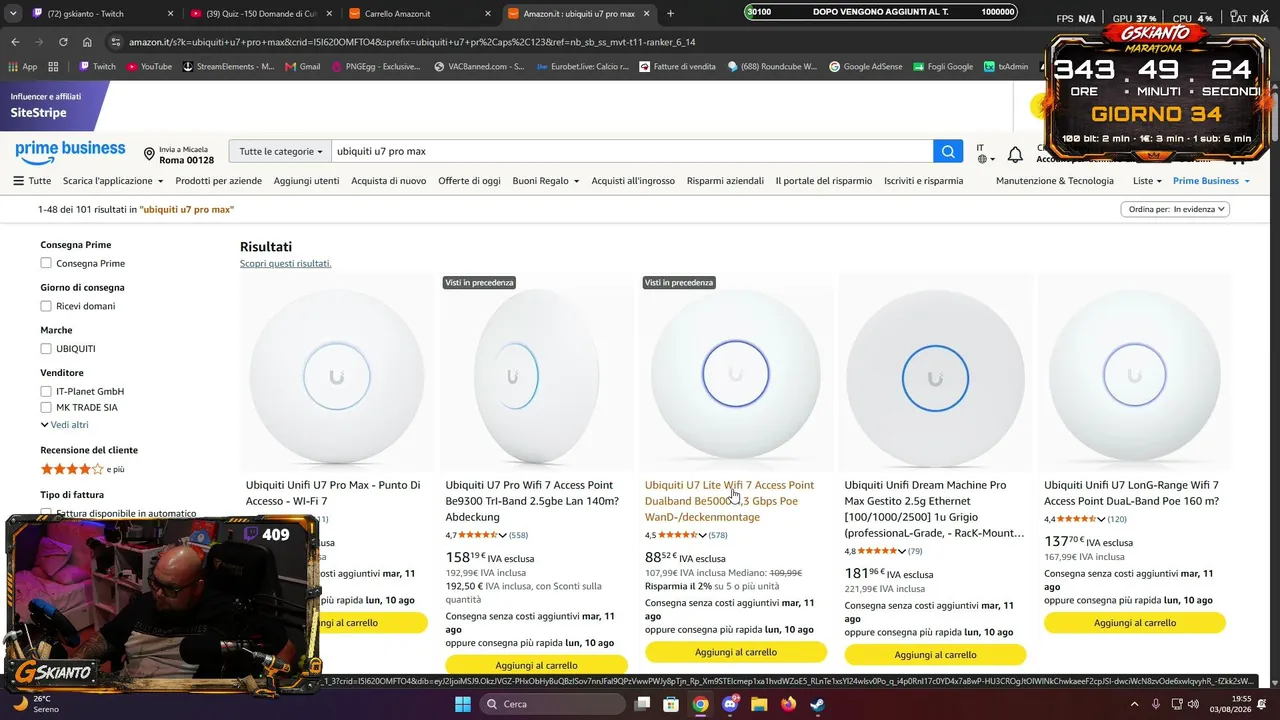Viewport: 1280px width, 720px height.
Task: Open Discord from the taskbar
Action: [x=730, y=704]
